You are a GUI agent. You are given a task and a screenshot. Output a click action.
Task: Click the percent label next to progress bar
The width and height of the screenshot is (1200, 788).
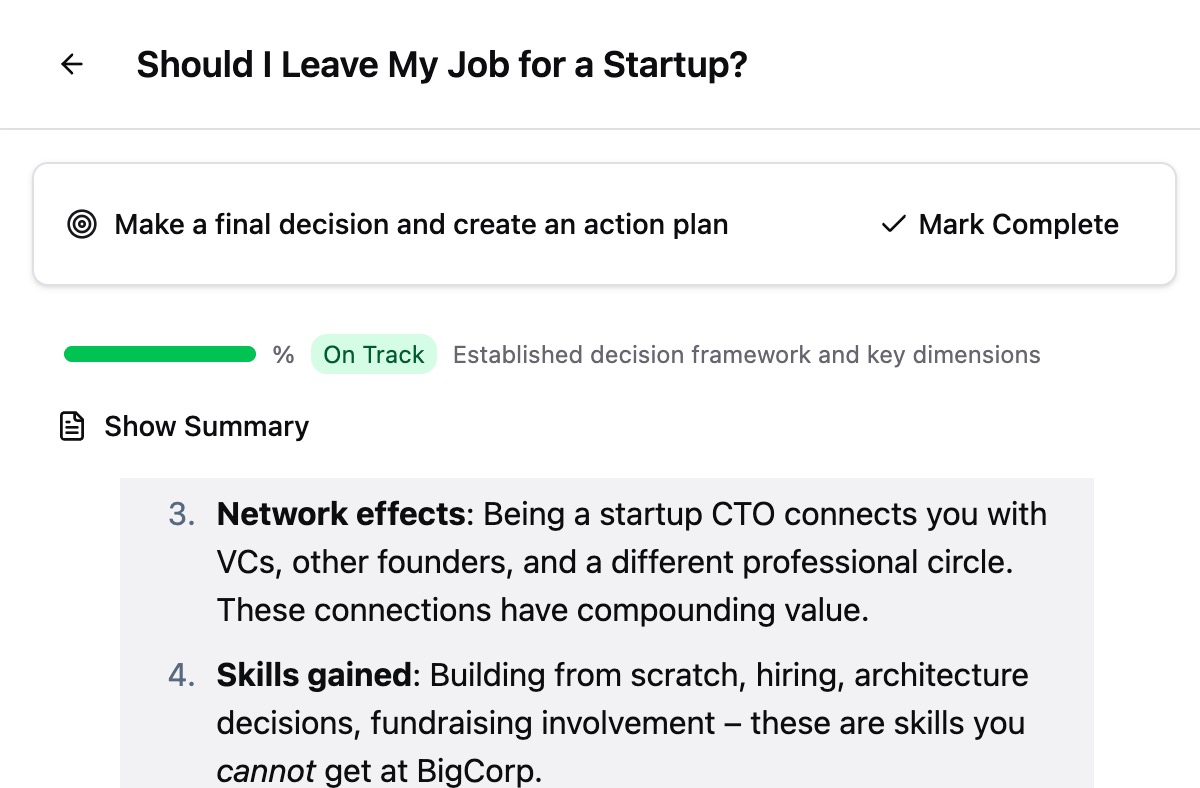284,355
